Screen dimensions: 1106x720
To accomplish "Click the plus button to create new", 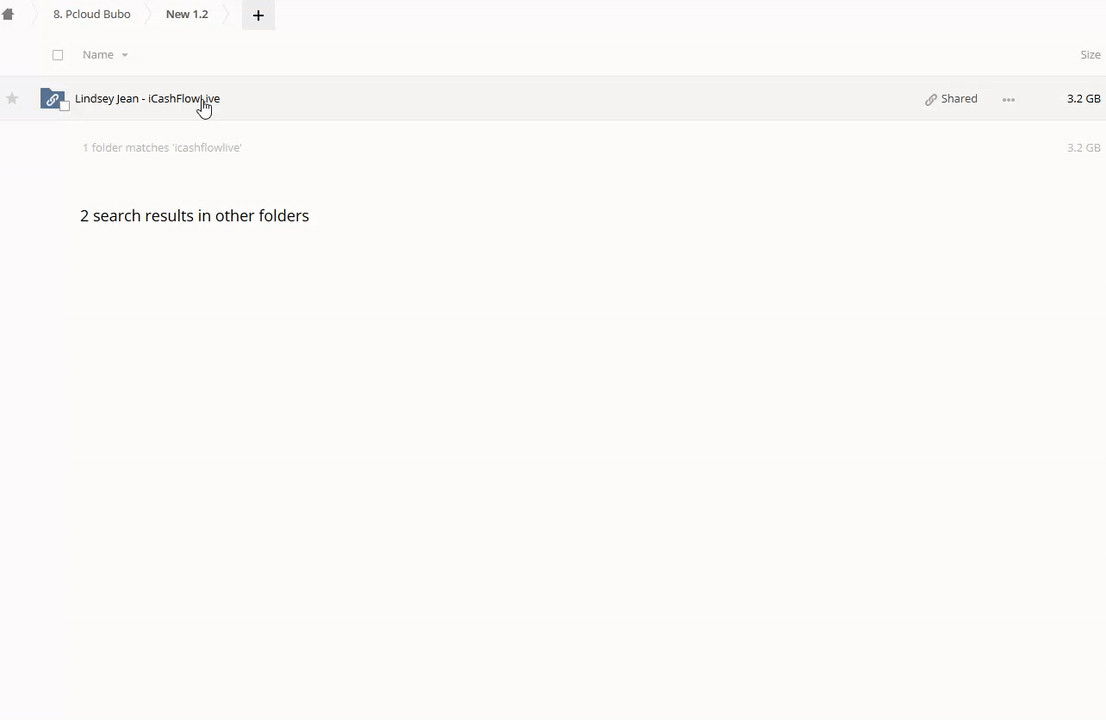I will tap(258, 15).
